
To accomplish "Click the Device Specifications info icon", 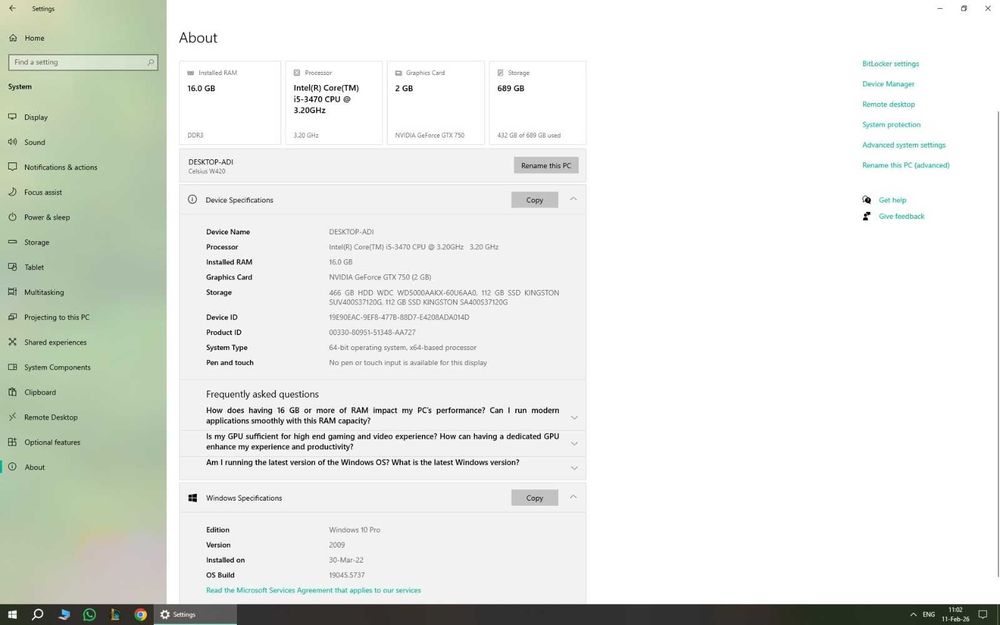I will tap(193, 200).
